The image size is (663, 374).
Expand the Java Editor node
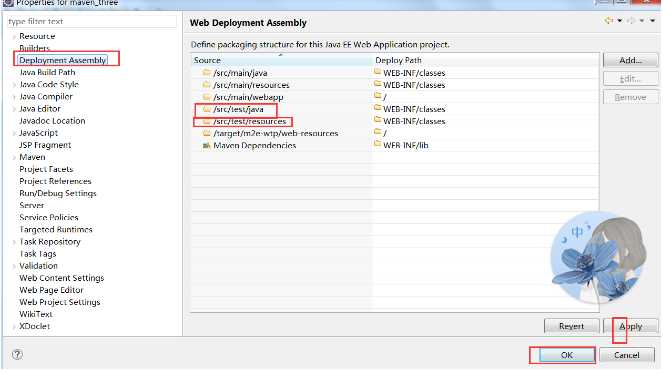pyautogui.click(x=14, y=109)
